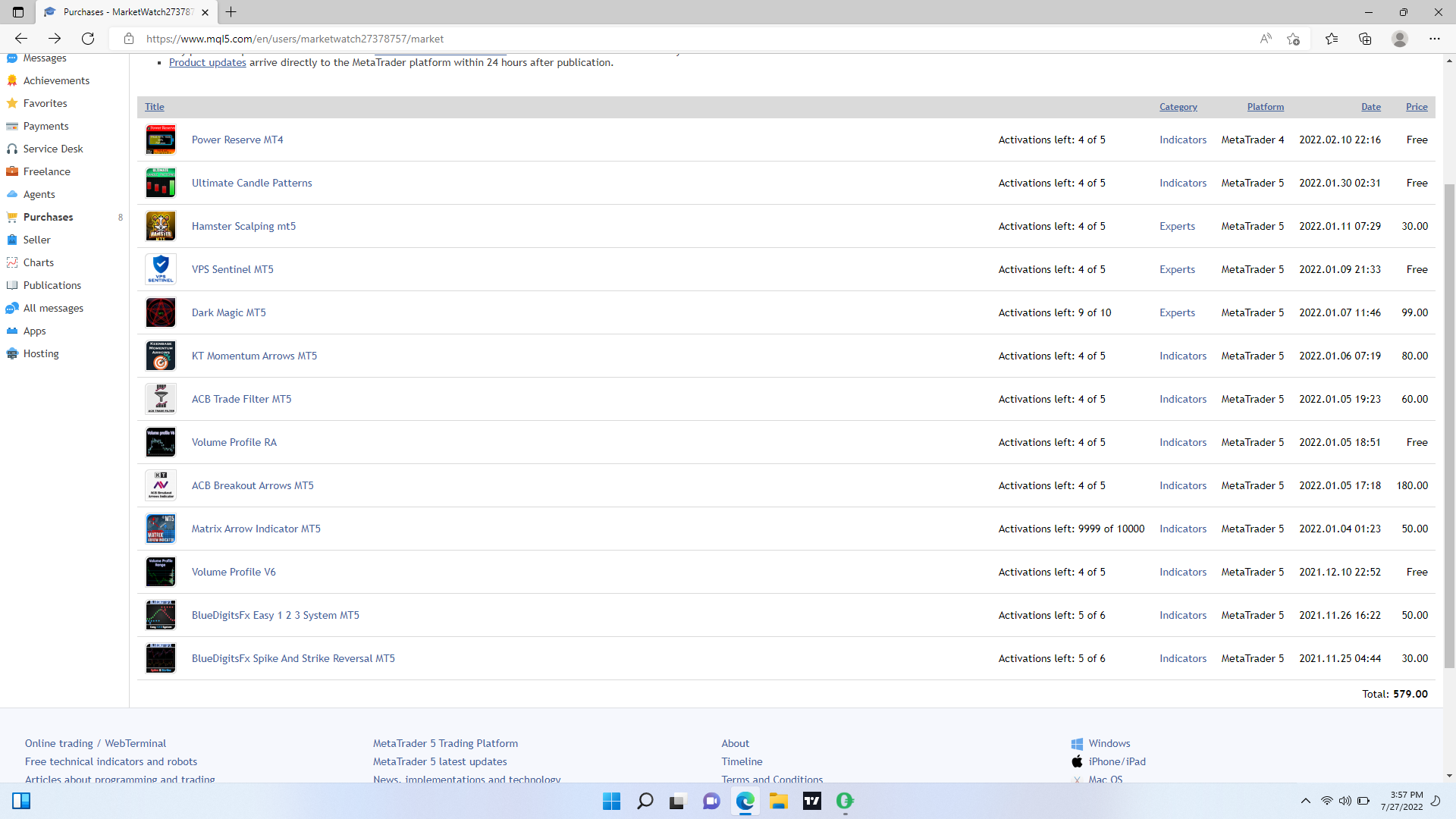Open Service Desk headset icon
The height and width of the screenshot is (819, 1456).
pyautogui.click(x=12, y=149)
